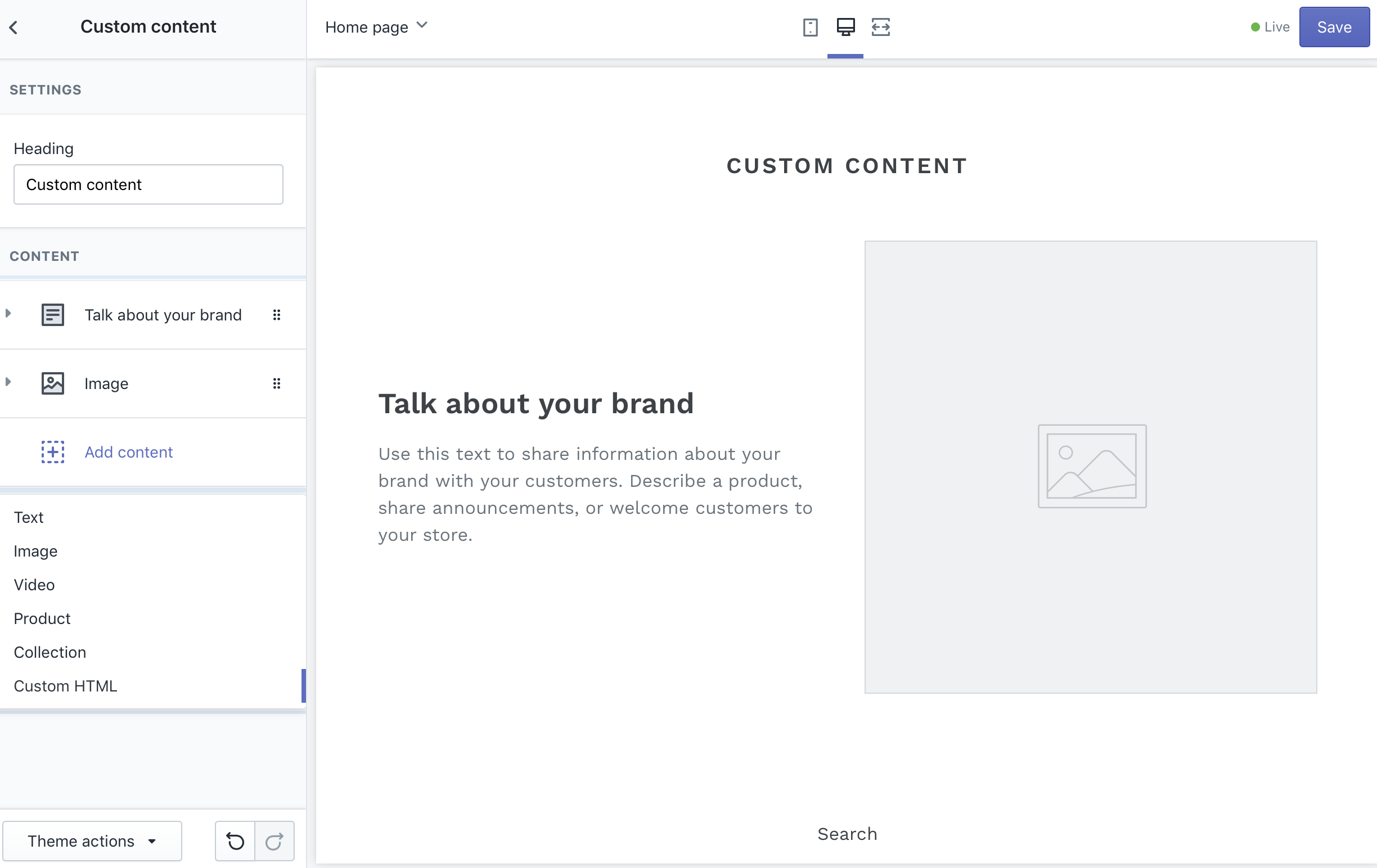Viewport: 1377px width, 868px height.
Task: Choose Video content type
Action: coord(34,585)
